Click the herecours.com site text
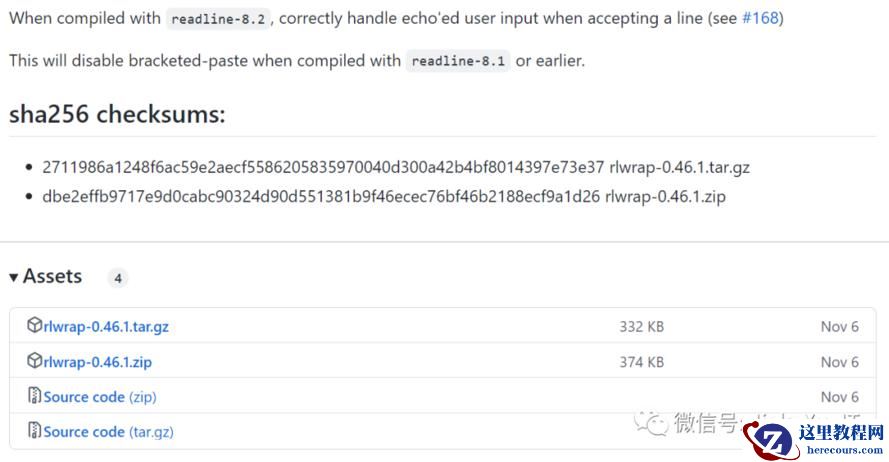 click(x=845, y=450)
